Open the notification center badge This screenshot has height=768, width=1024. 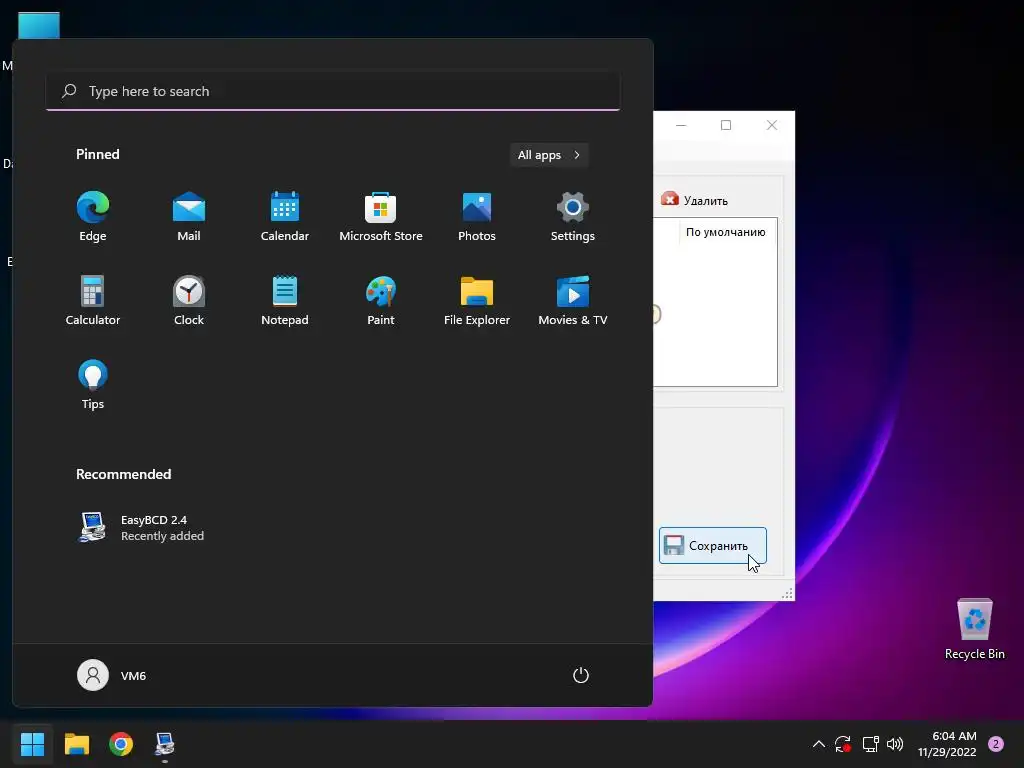coord(996,744)
